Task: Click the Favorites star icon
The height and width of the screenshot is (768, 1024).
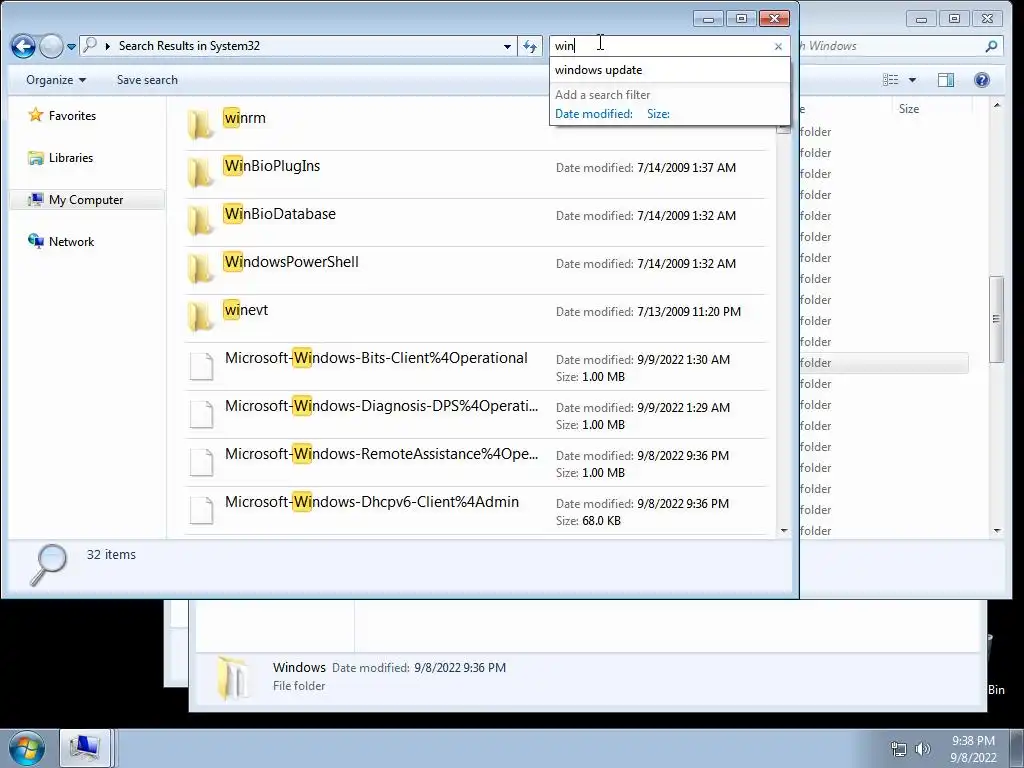Action: [x=35, y=115]
